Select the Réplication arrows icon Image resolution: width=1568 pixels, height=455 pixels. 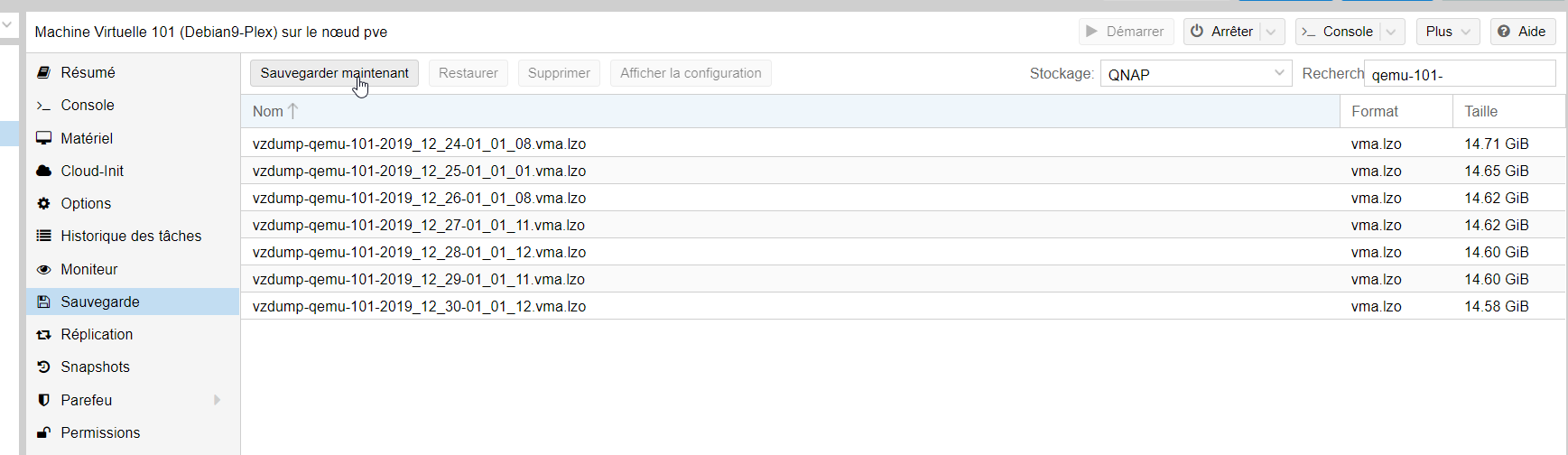point(43,334)
